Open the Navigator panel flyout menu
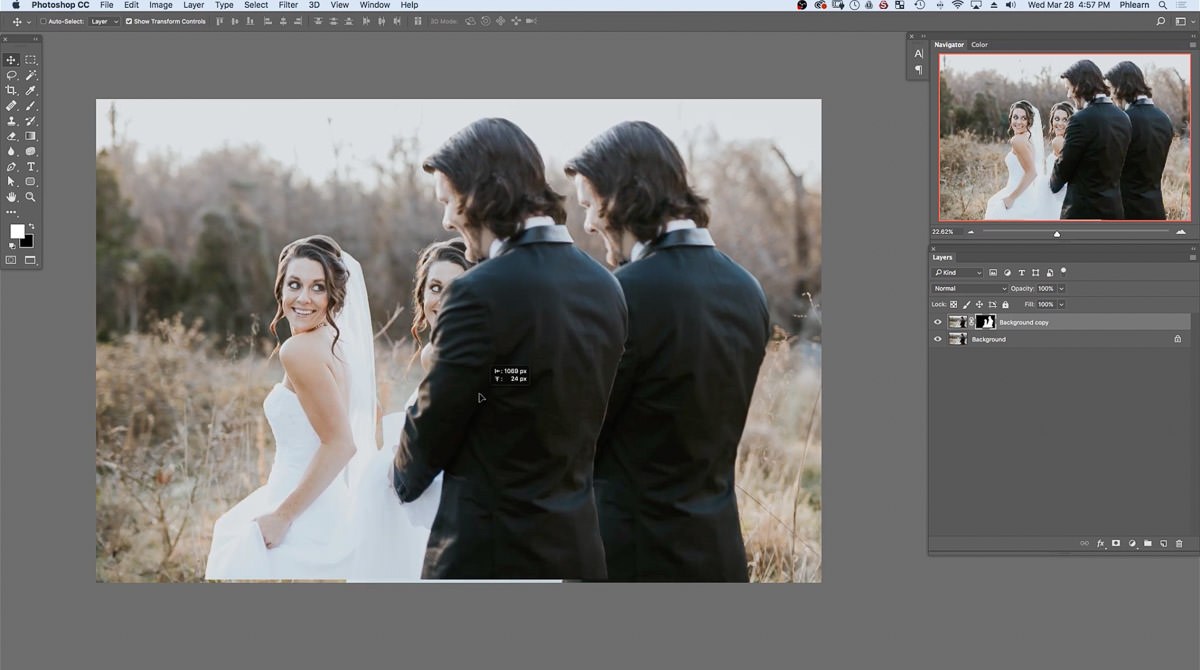Viewport: 1200px width, 670px height. point(1192,44)
